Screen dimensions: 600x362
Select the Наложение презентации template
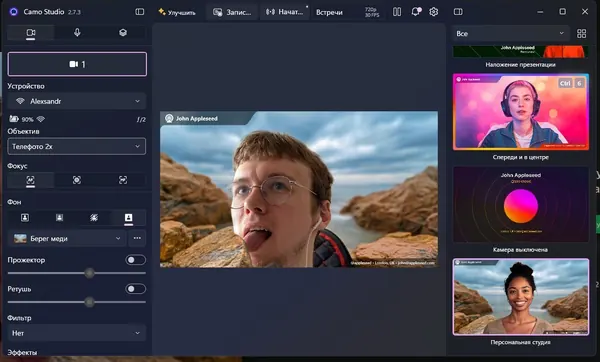(x=520, y=57)
